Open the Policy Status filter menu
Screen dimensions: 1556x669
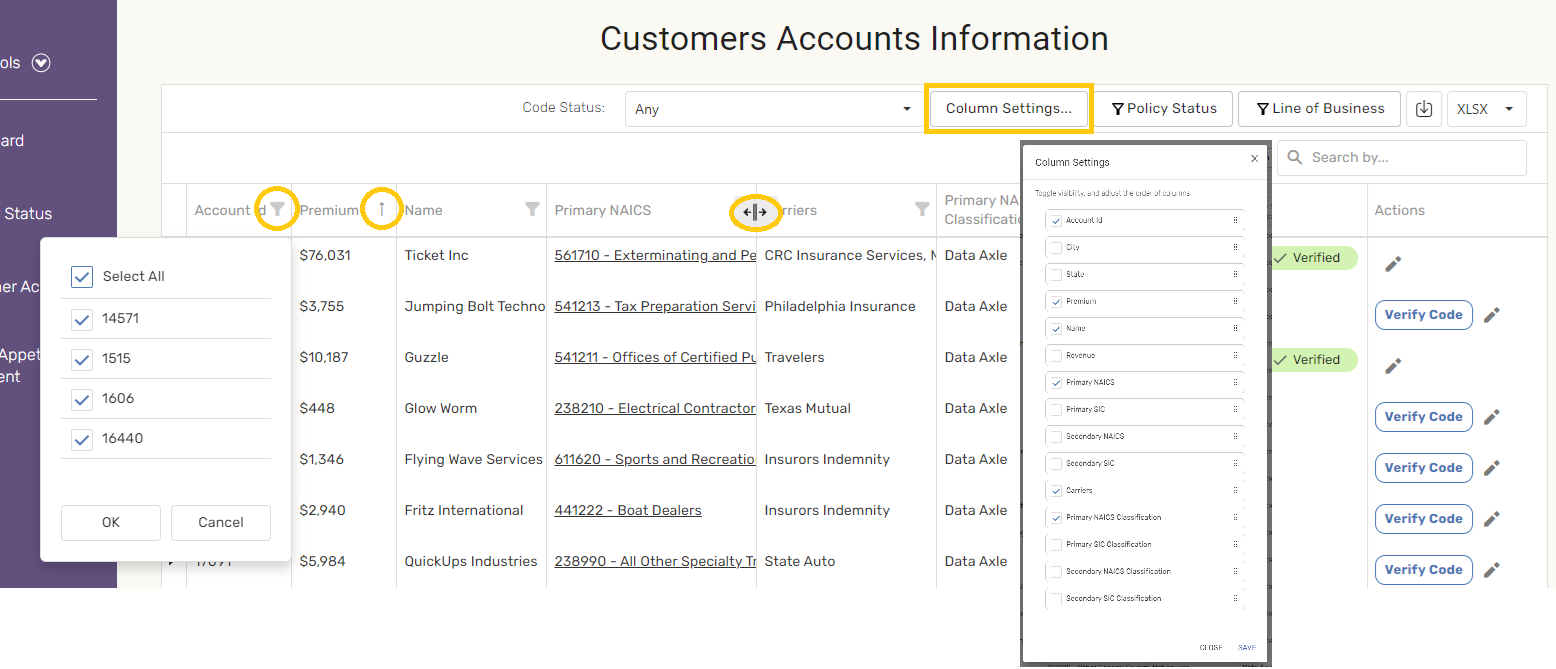1164,109
